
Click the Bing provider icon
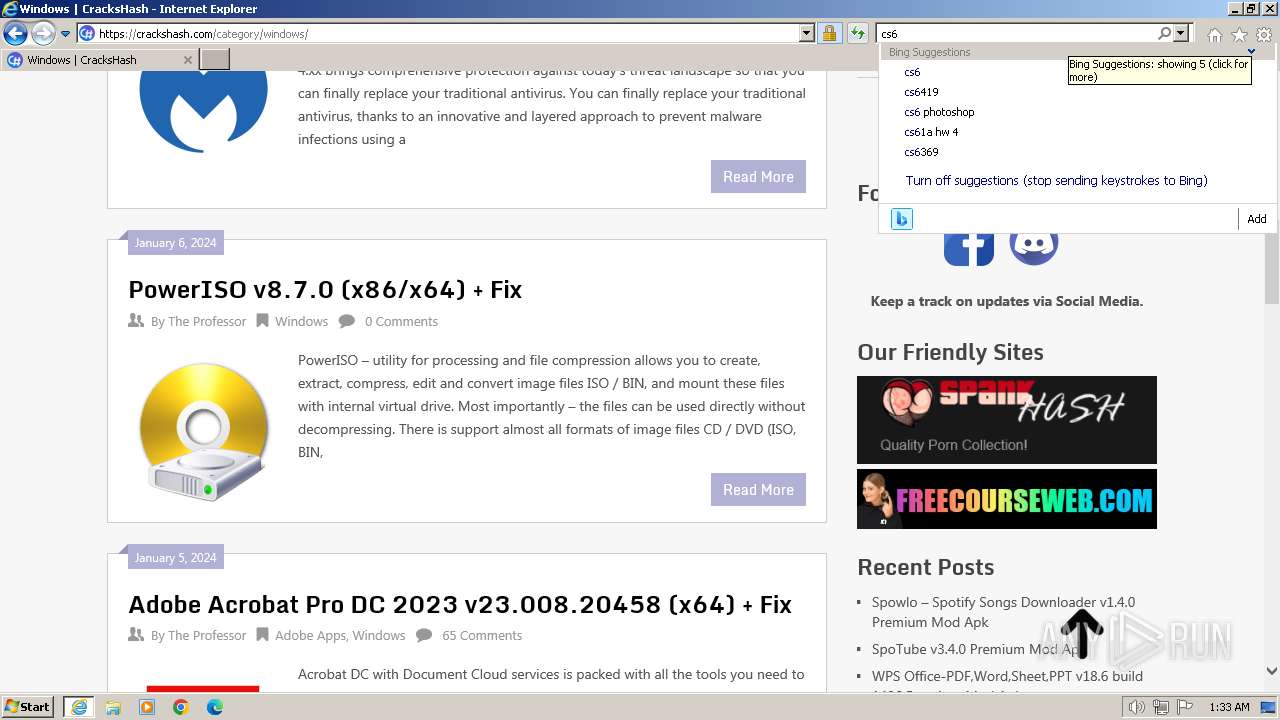click(902, 219)
